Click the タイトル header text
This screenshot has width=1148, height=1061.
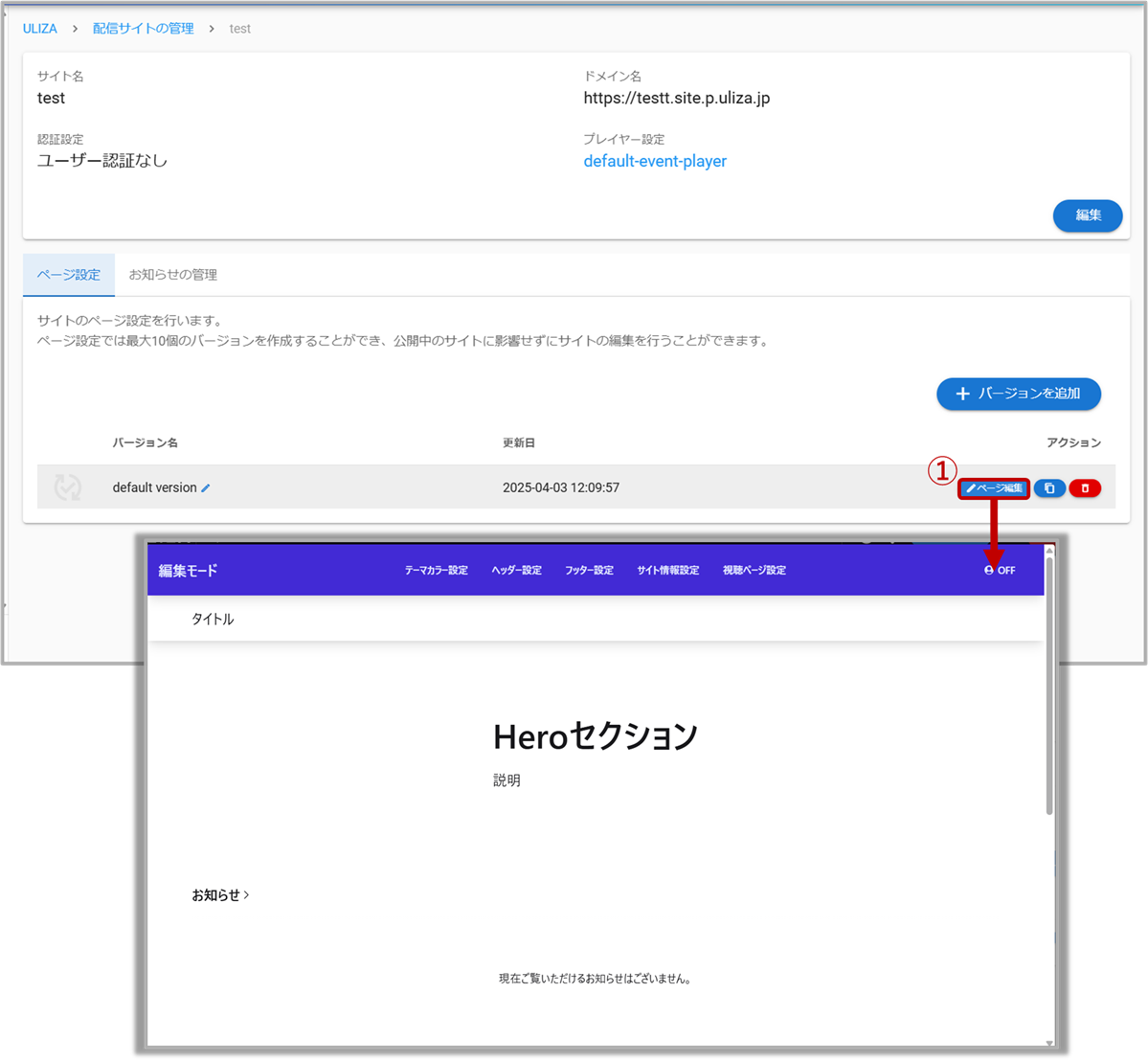[213, 620]
